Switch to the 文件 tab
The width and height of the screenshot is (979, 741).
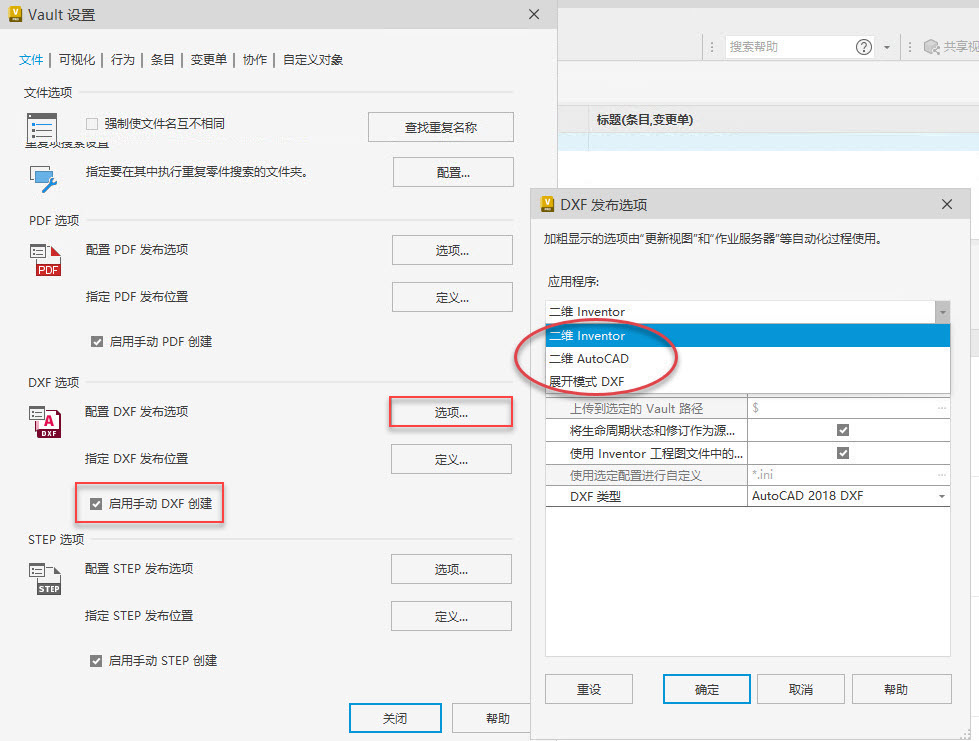pyautogui.click(x=31, y=59)
